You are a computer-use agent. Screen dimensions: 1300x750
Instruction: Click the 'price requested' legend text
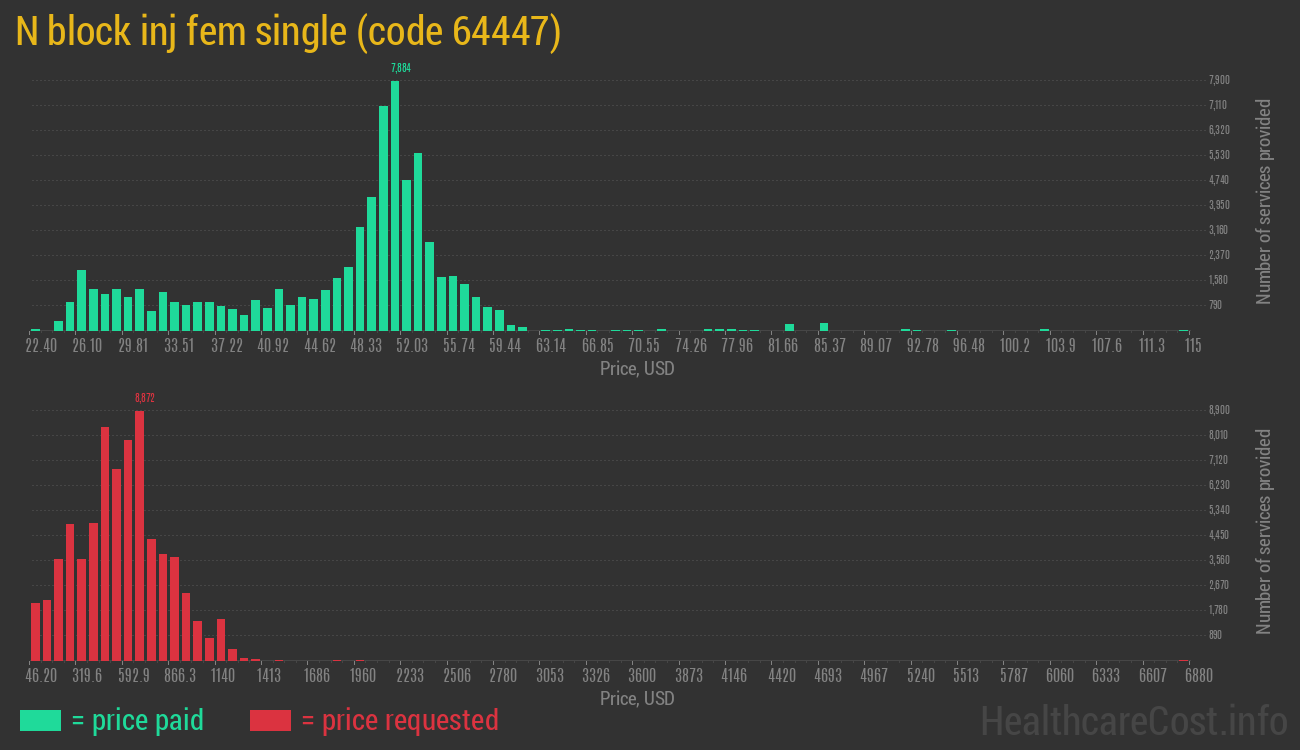398,720
